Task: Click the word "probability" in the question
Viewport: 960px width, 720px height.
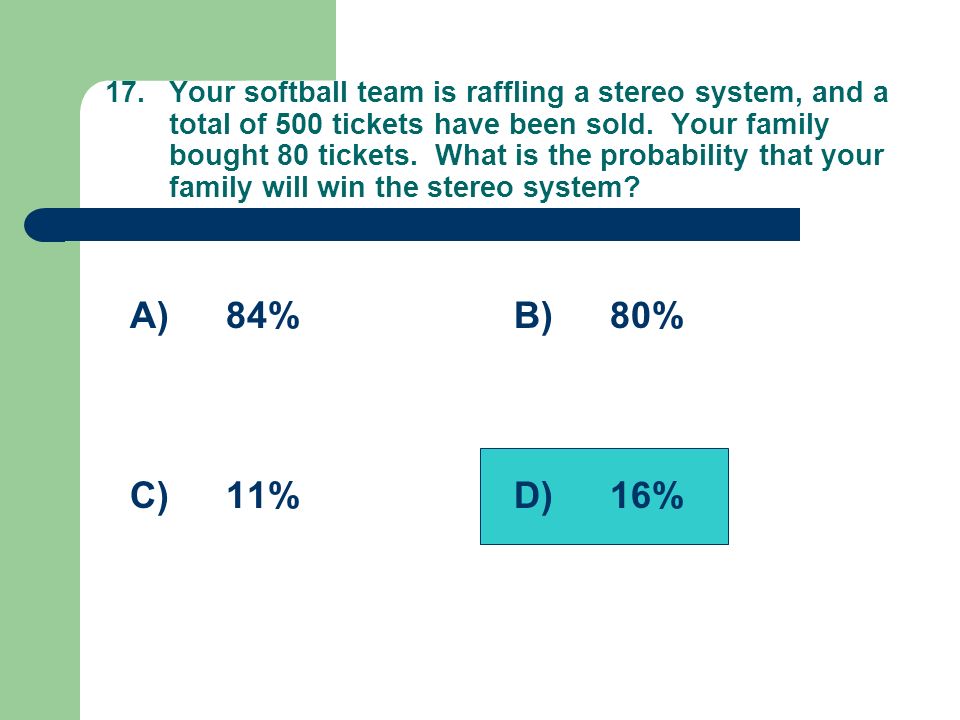Action: click(674, 157)
